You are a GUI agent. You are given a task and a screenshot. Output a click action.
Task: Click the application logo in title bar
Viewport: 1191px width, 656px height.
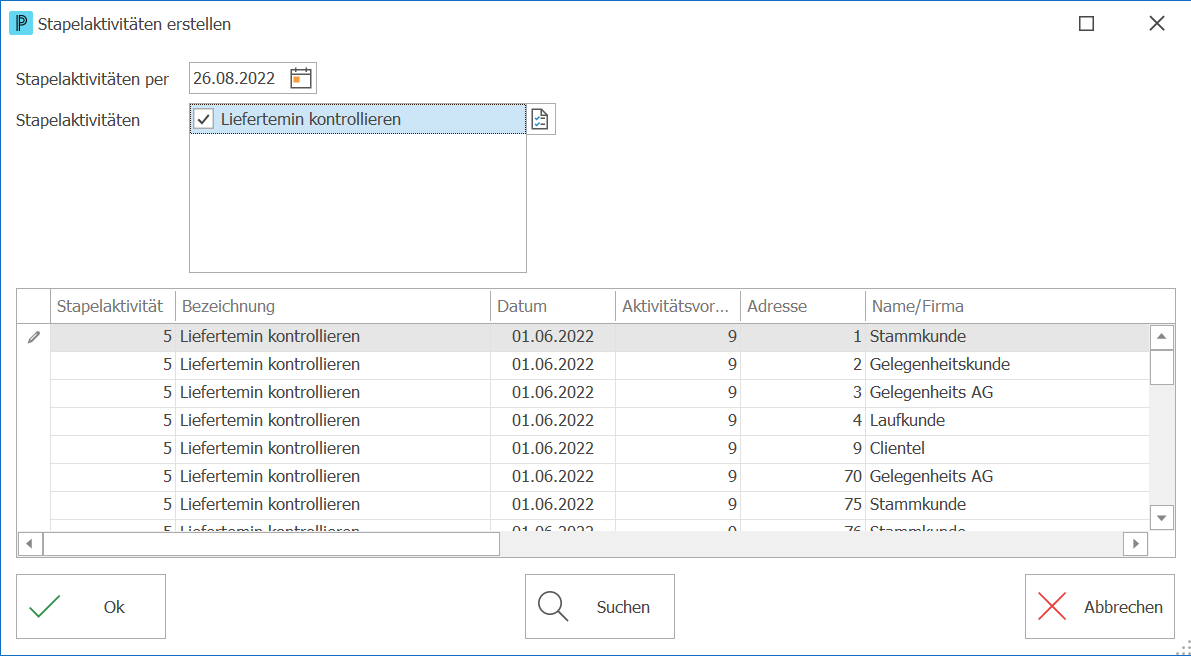21,24
